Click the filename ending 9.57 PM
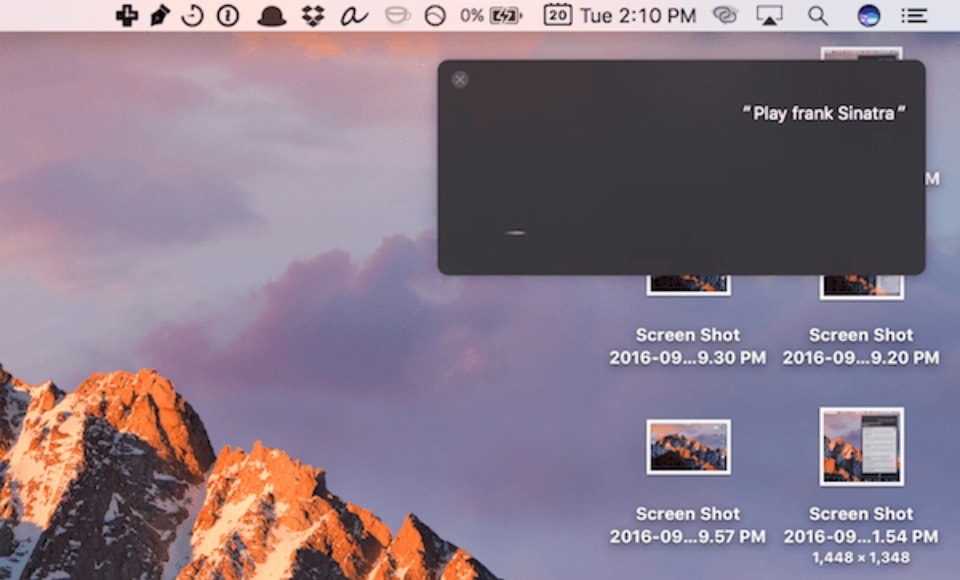This screenshot has width=960, height=580. 688,525
